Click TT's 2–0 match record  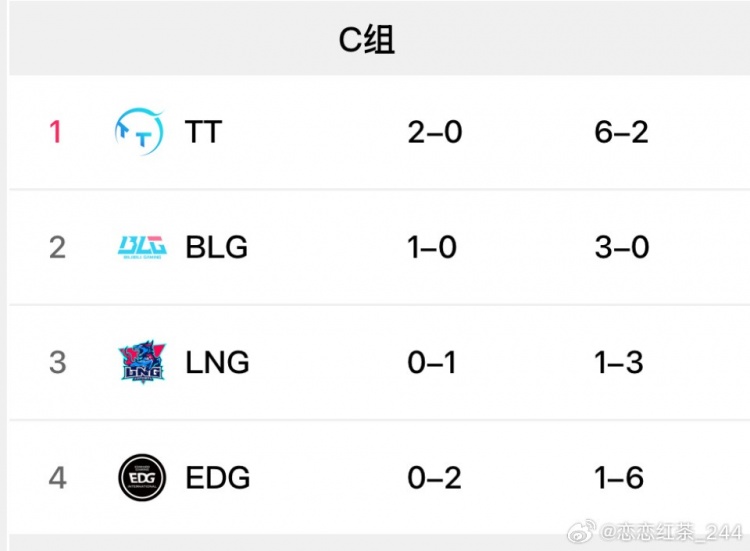(x=434, y=132)
